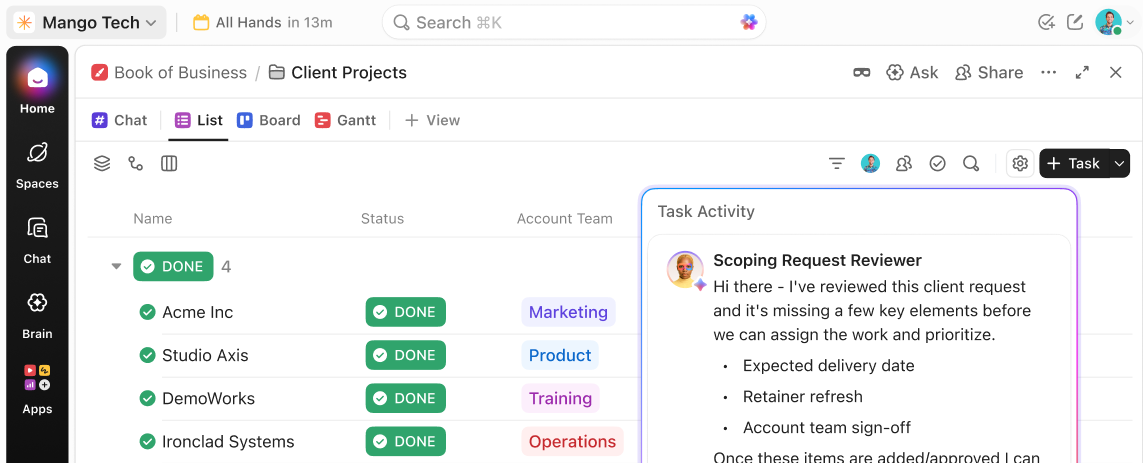Toggle the Acme Inc task completion check
Screen dimensions: 1143x463
[148, 312]
